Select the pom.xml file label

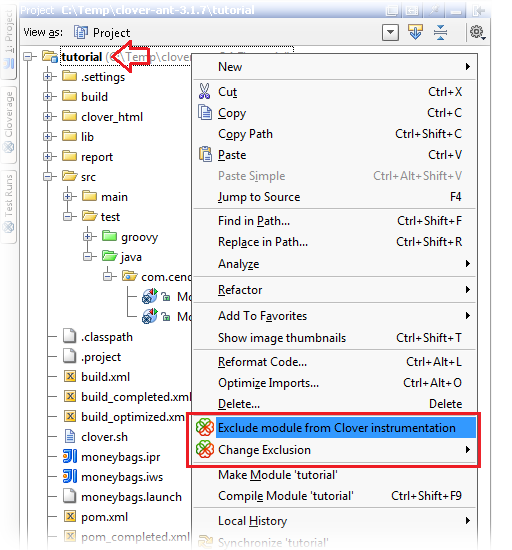click(105, 517)
